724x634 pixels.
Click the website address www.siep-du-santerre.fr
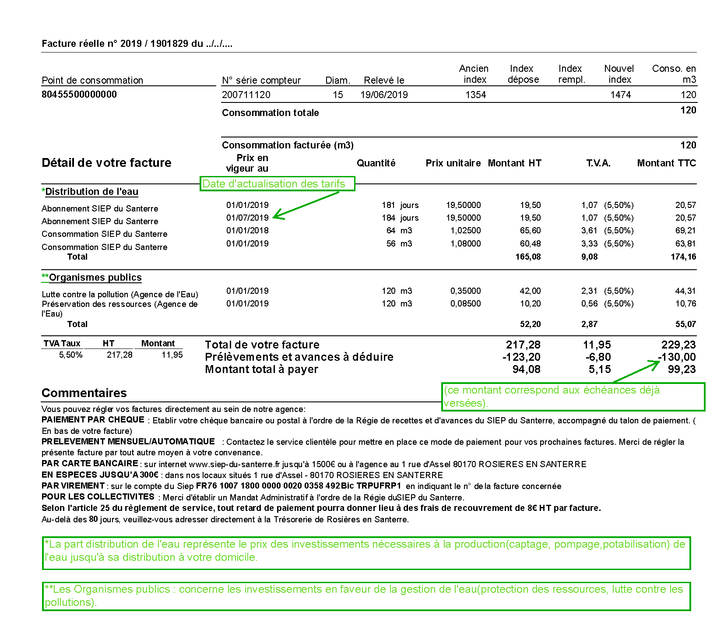pos(235,464)
